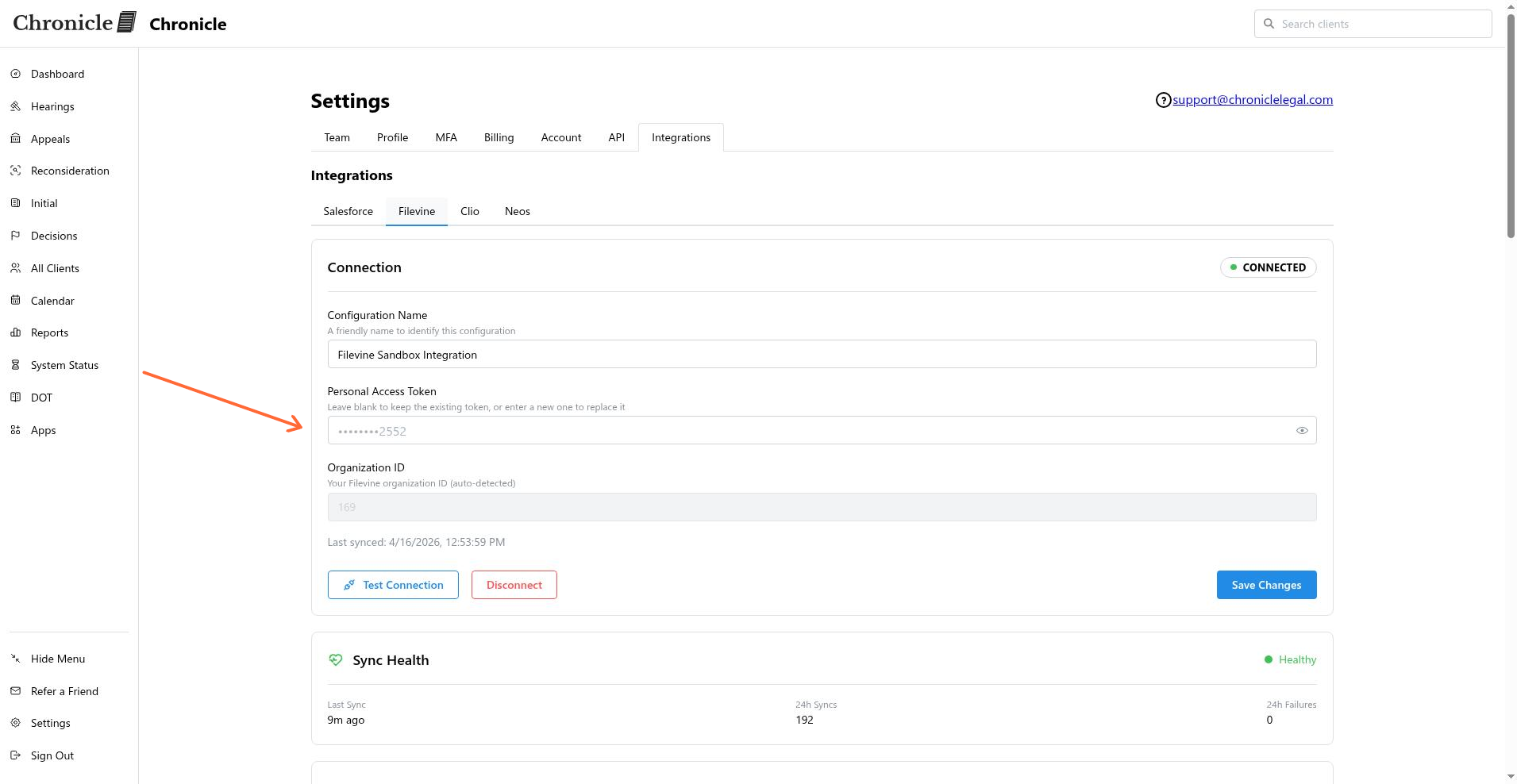
Task: Click the System Status icon
Action: (15, 365)
